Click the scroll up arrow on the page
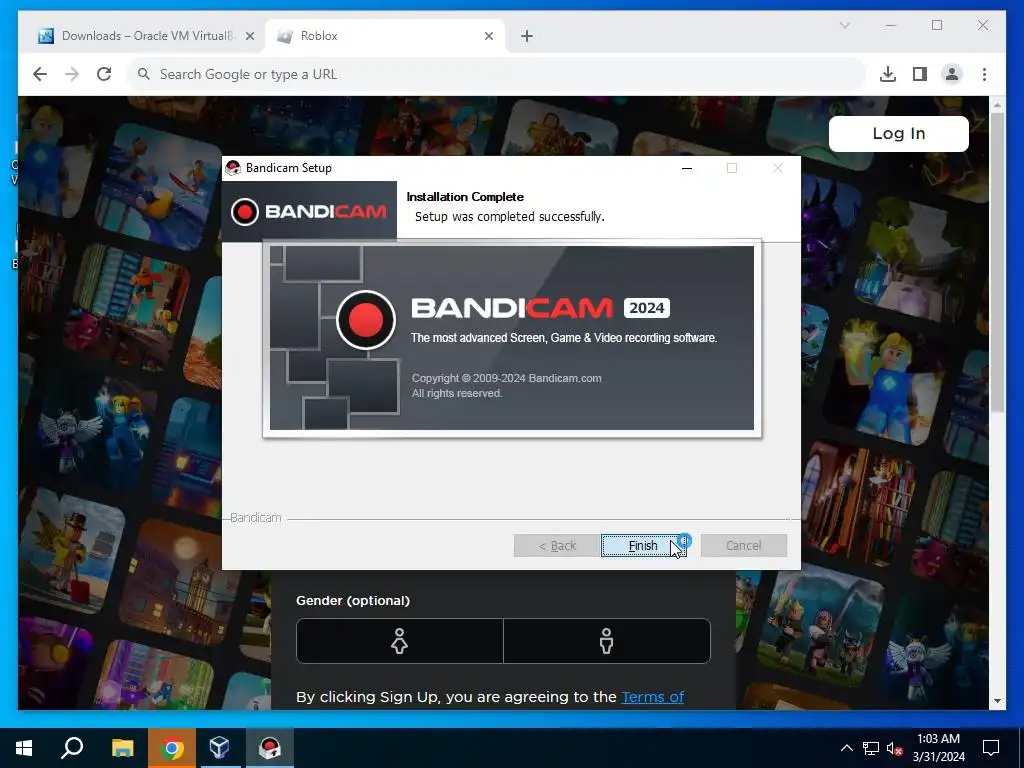1024x768 pixels. (x=997, y=104)
